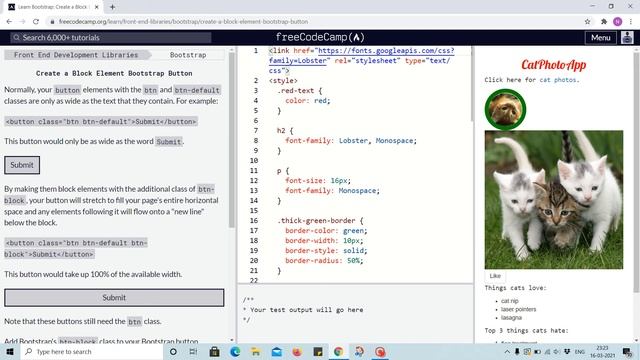Click the small Submit example button

[22, 165]
